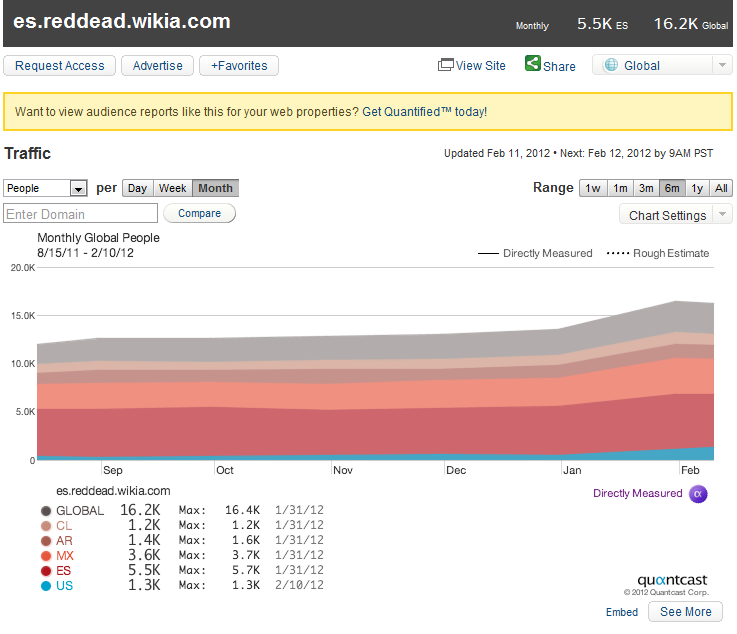Click the purple Directly Measured alpha badge
737x634 pixels.
click(x=698, y=494)
